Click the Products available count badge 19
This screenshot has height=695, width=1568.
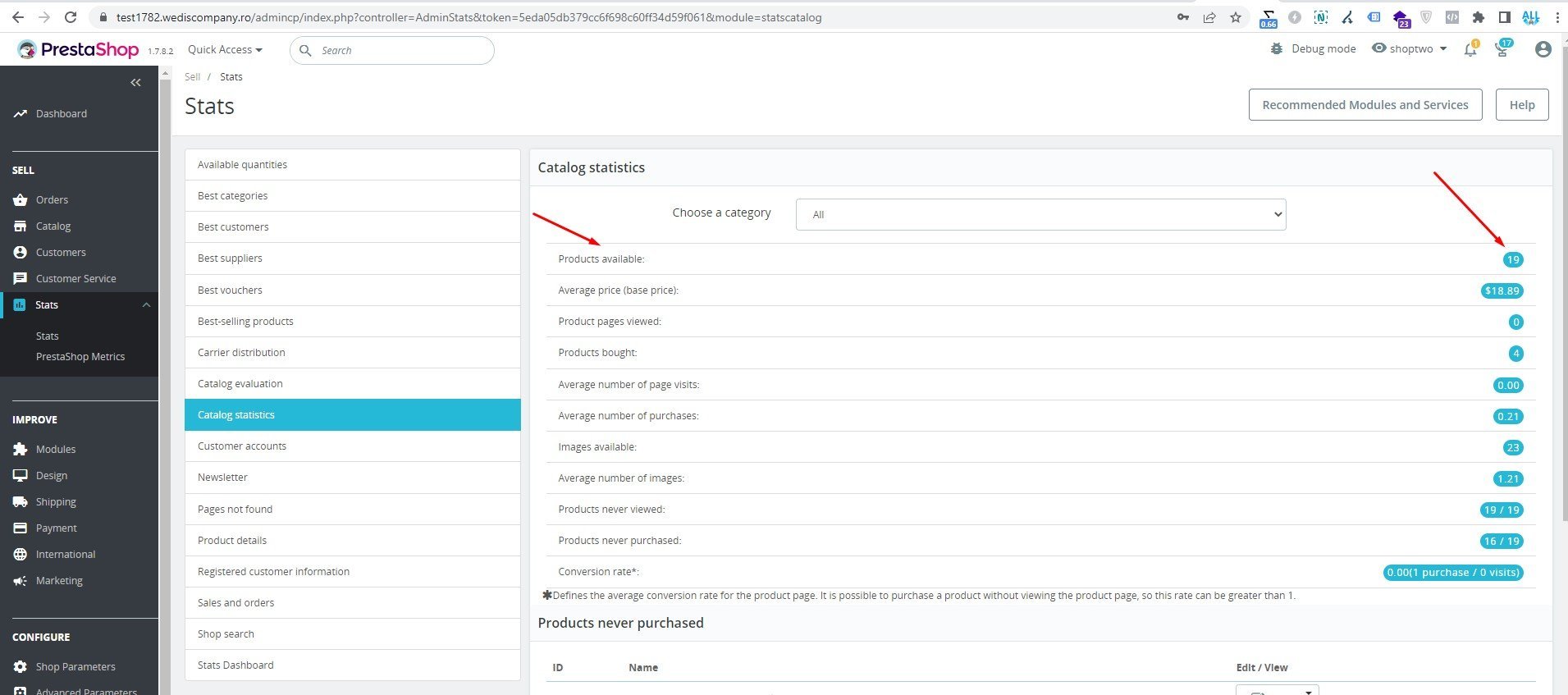pos(1513,259)
